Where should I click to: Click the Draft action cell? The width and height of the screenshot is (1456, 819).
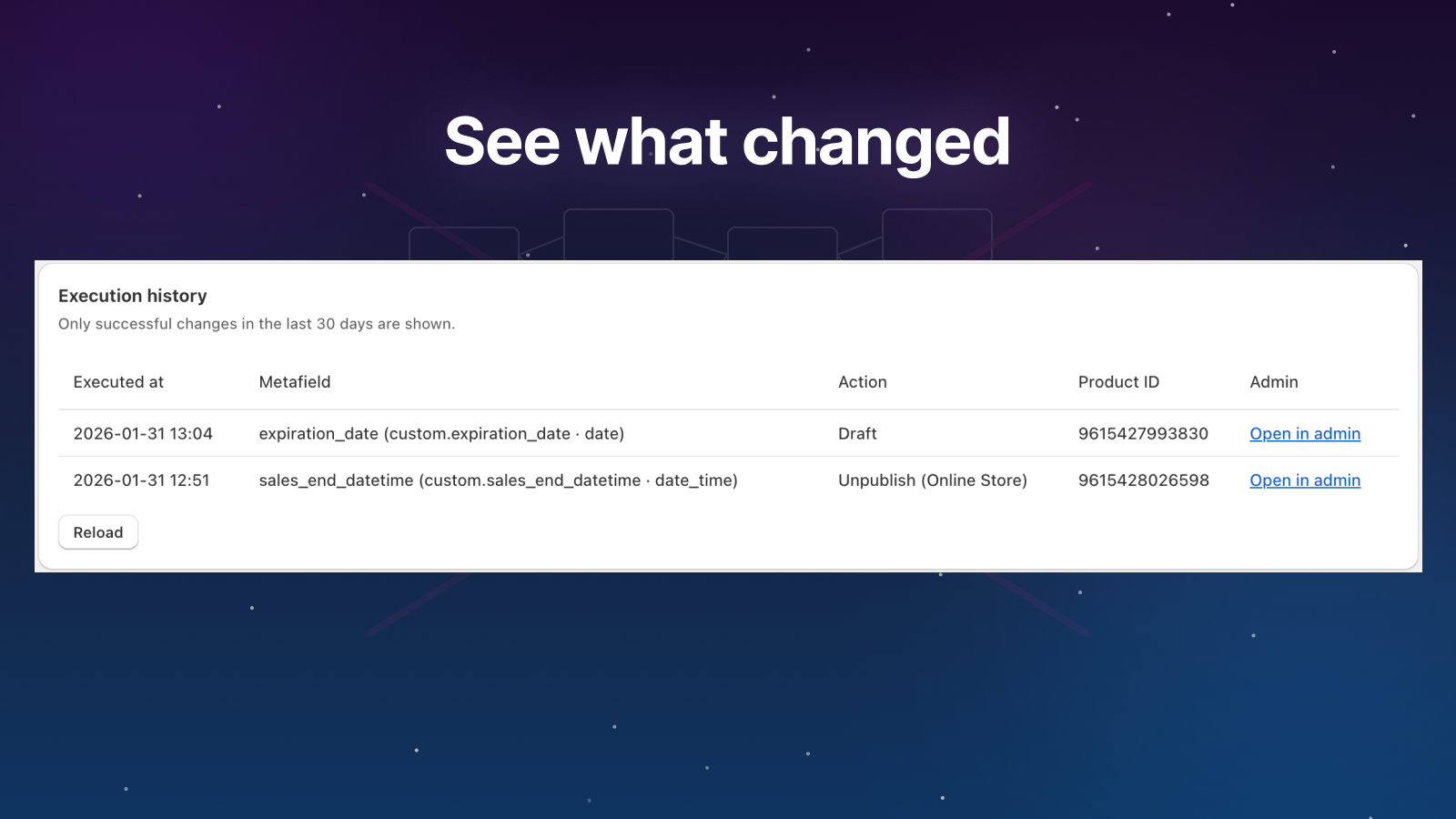pyautogui.click(x=857, y=434)
